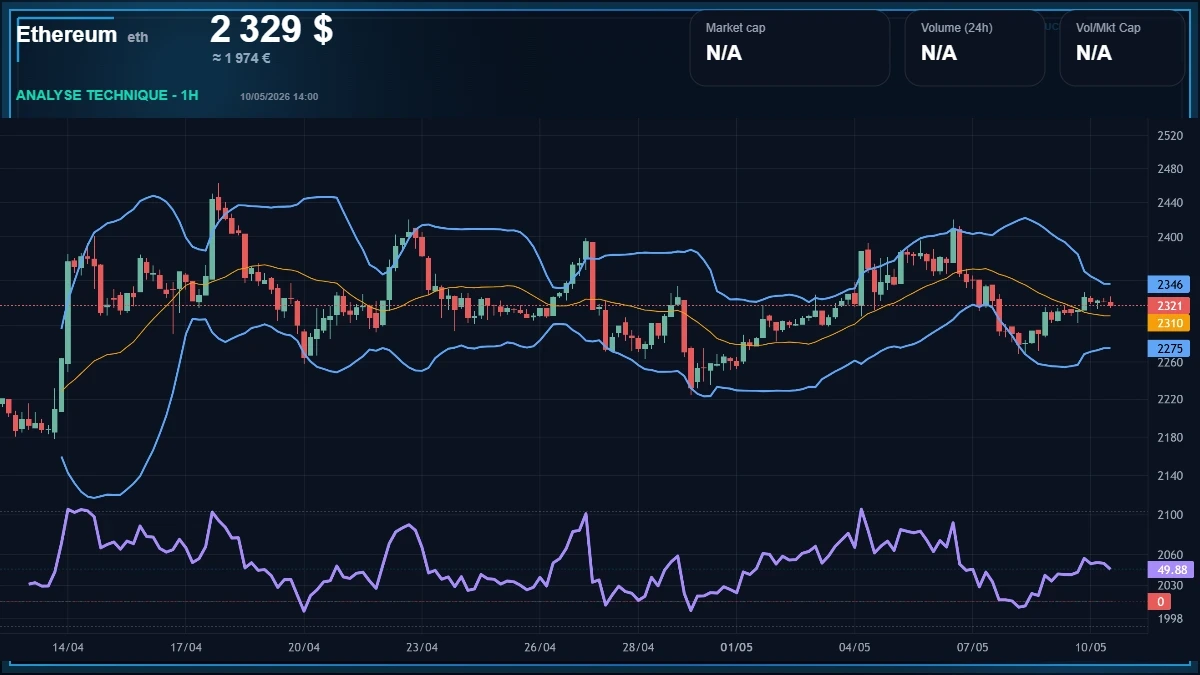The height and width of the screenshot is (675, 1200).
Task: Click the bold 01/05 date label
Action: 736,647
